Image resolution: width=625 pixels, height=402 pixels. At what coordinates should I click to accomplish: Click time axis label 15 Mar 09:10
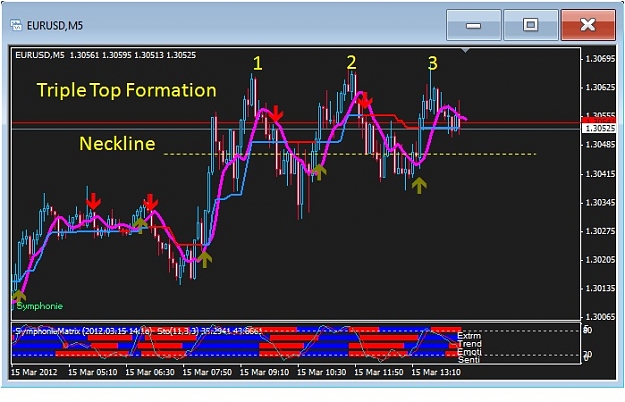[x=264, y=372]
